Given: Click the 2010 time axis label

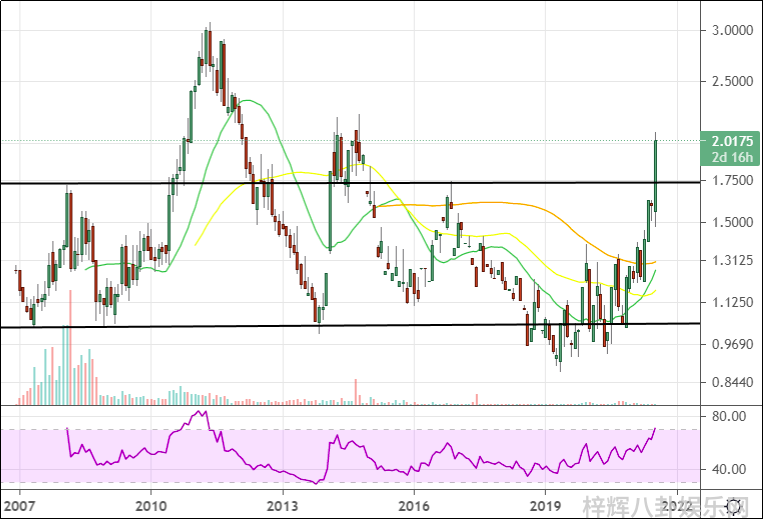Looking at the screenshot, I should pyautogui.click(x=151, y=506).
